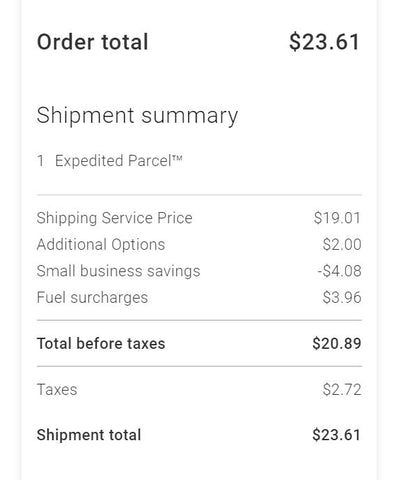The width and height of the screenshot is (403, 480).
Task: Click the Shipping Service Price label
Action: (x=114, y=218)
